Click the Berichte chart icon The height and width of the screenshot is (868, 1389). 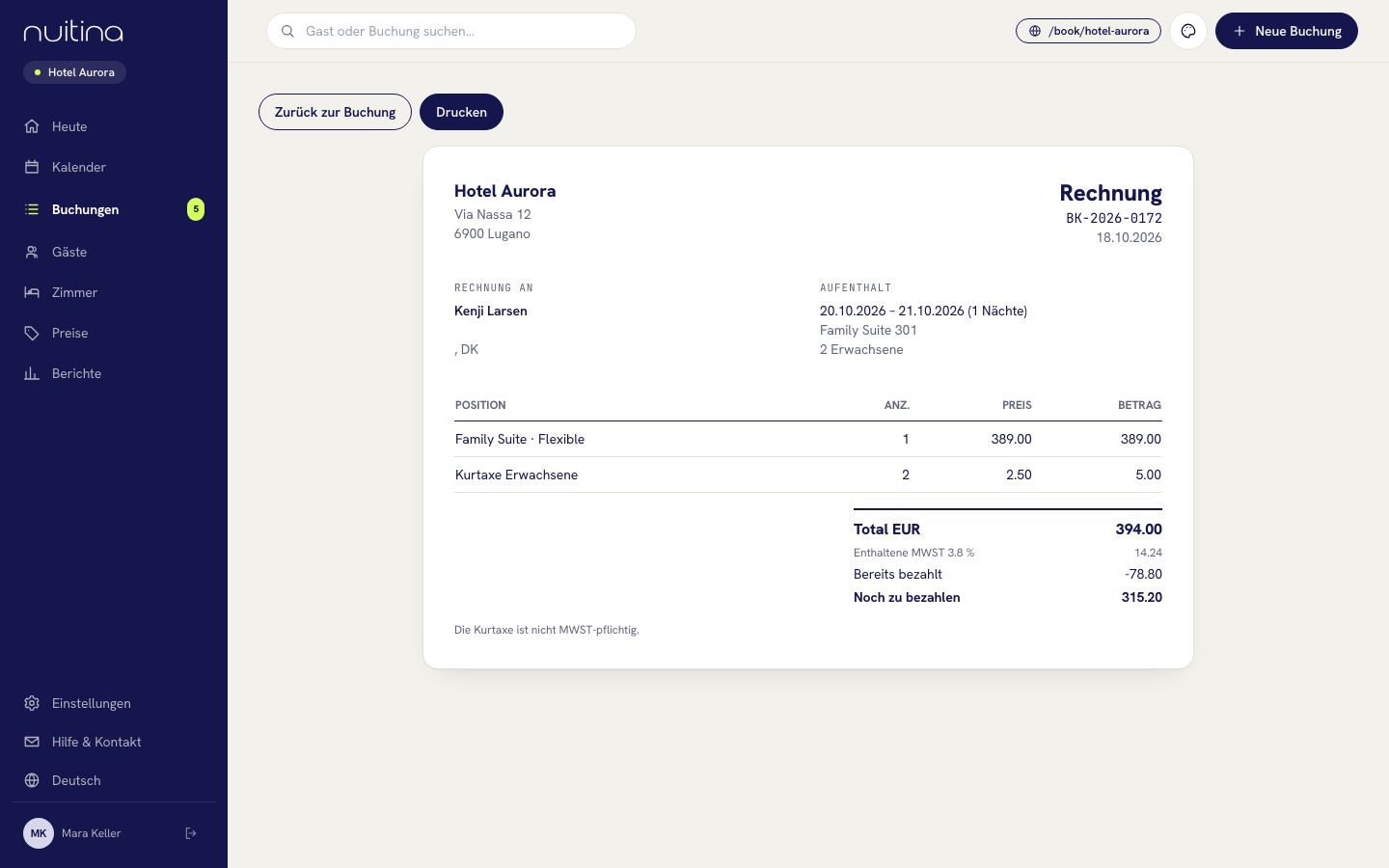click(x=32, y=373)
